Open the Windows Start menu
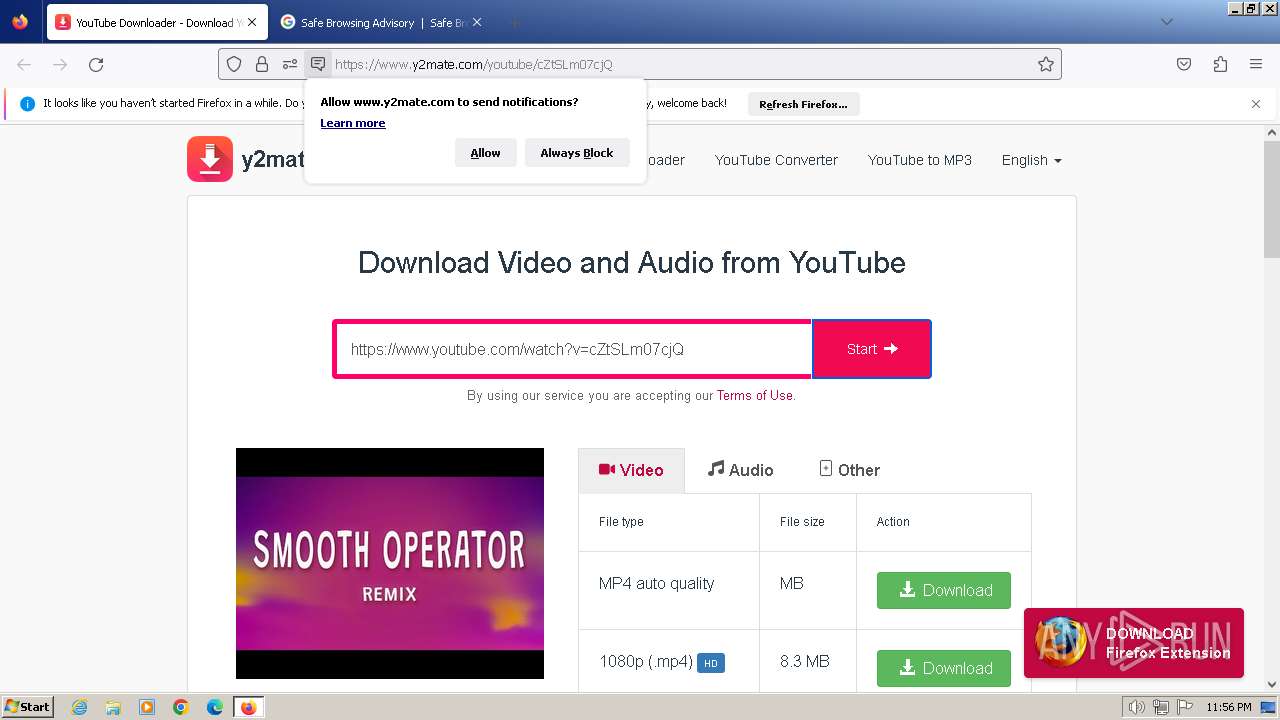Screen dimensions: 1280x720 click(x=27, y=707)
